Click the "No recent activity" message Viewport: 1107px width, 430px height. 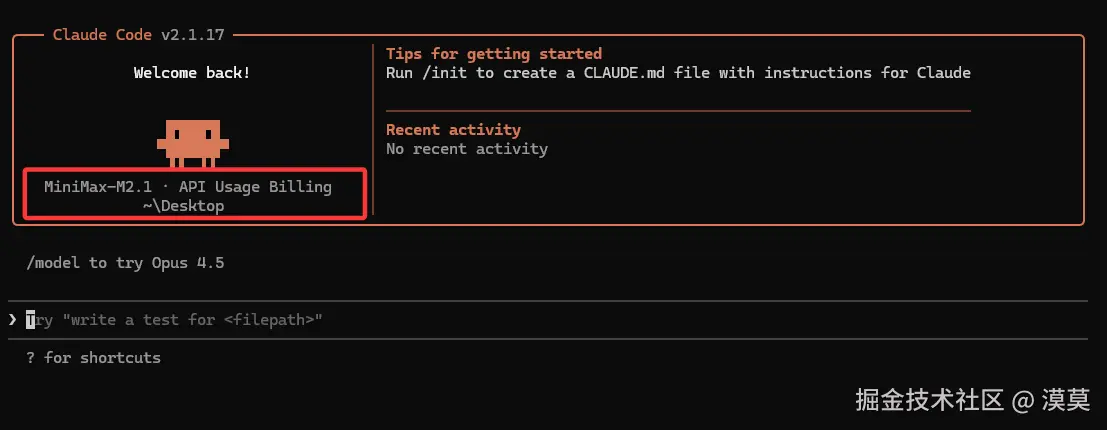(466, 149)
